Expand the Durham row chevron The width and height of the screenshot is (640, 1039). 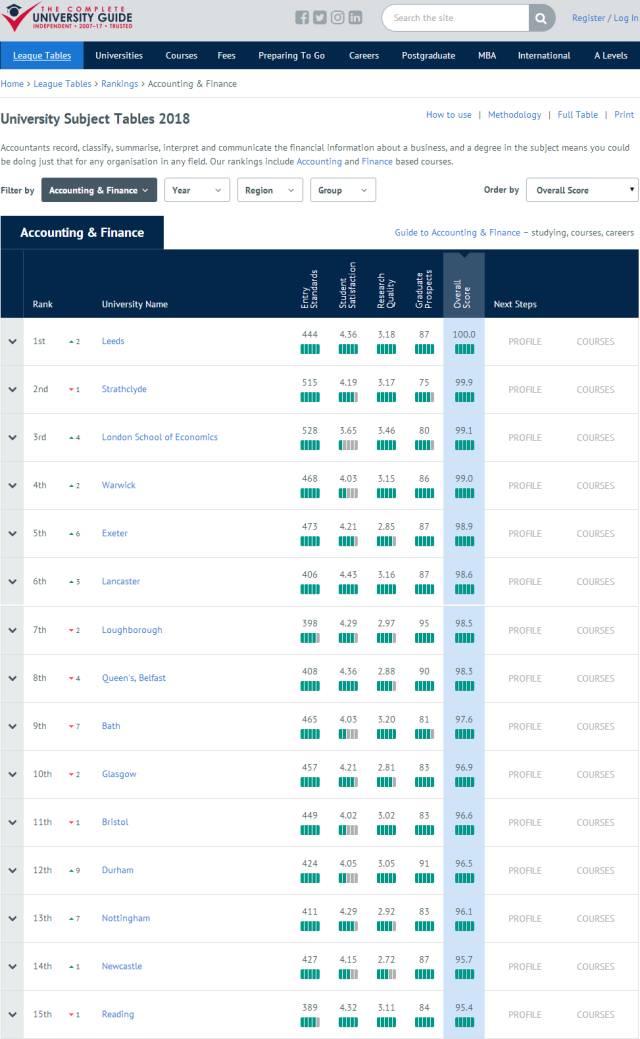point(12,870)
